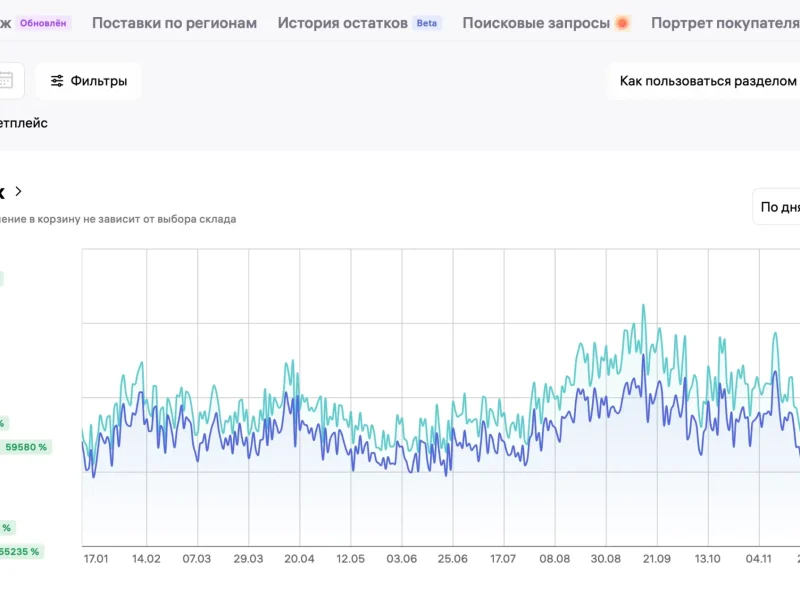Screen dimensions: 800x600
Task: Select the Портрет покупателя tab
Action: click(724, 23)
